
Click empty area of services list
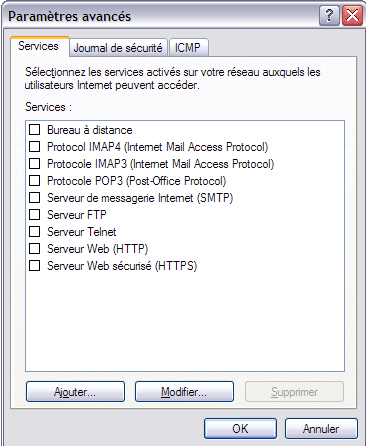[x=185, y=320]
